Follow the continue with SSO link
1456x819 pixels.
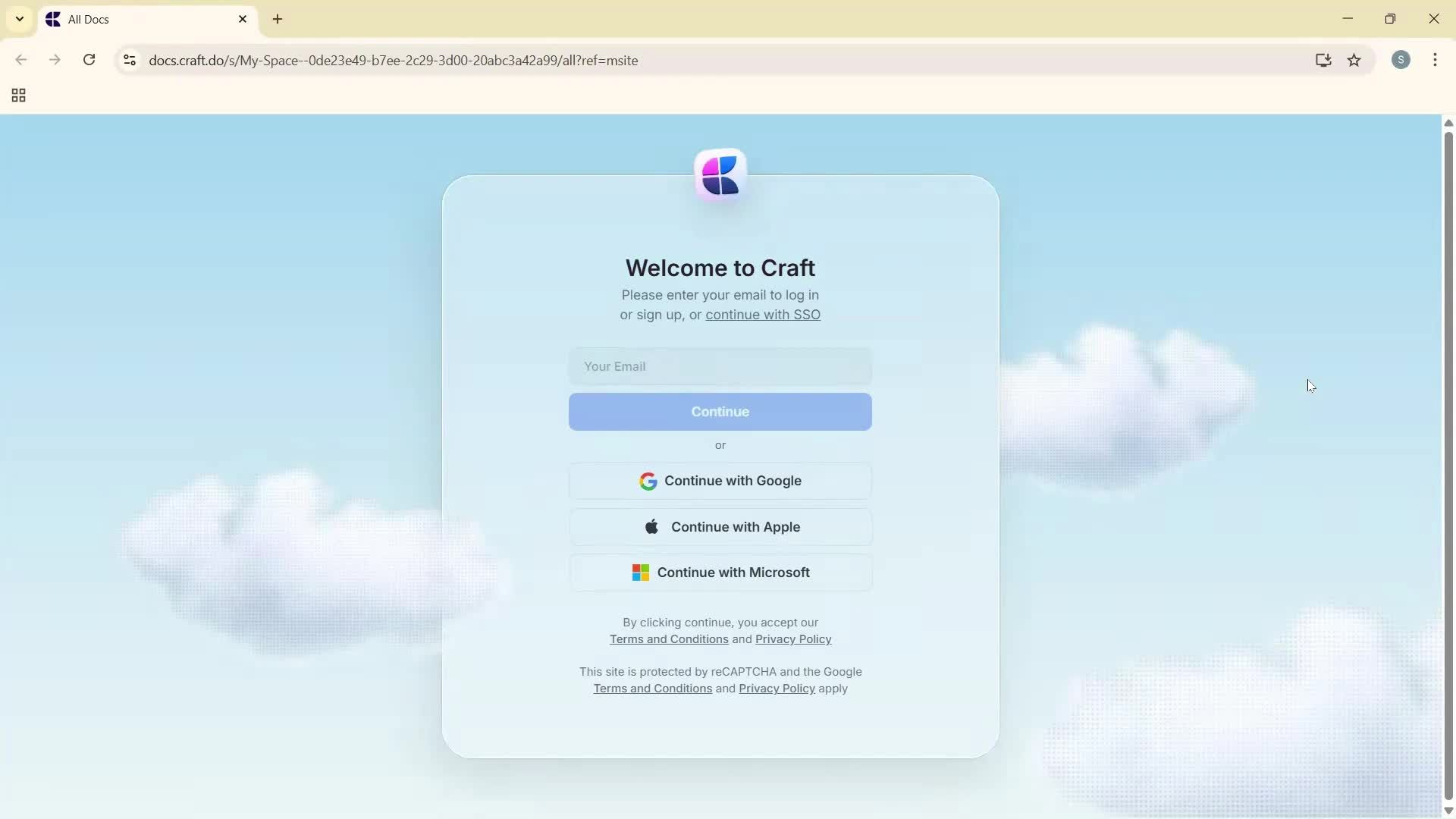tap(762, 315)
